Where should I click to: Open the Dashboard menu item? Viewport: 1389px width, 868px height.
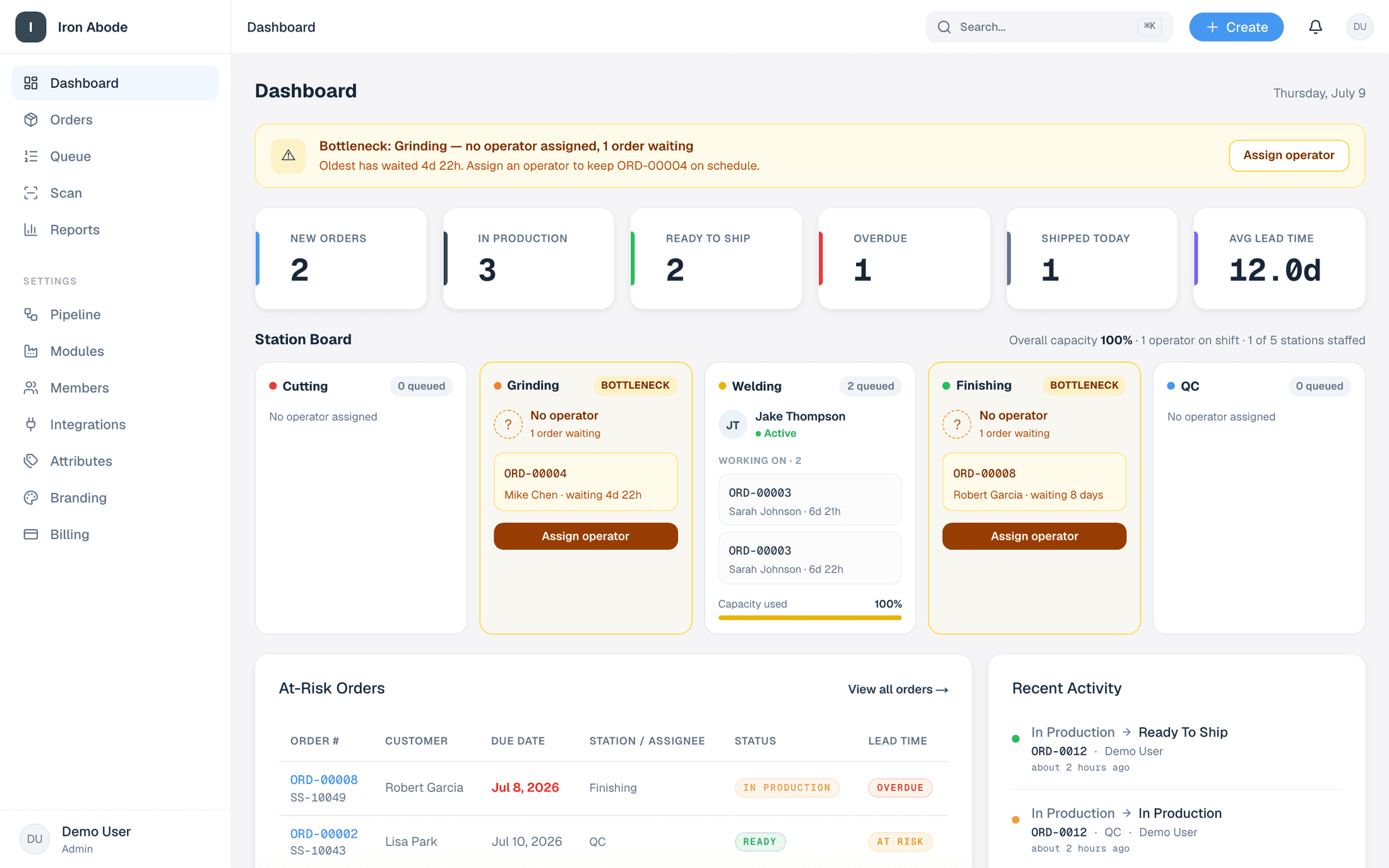(116, 83)
